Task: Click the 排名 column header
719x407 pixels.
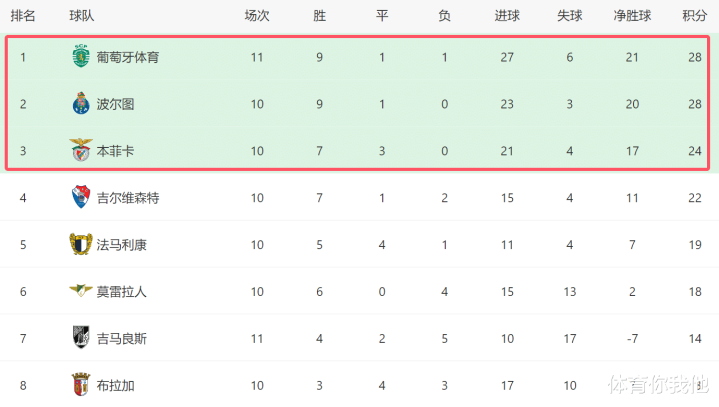Action: [23, 16]
